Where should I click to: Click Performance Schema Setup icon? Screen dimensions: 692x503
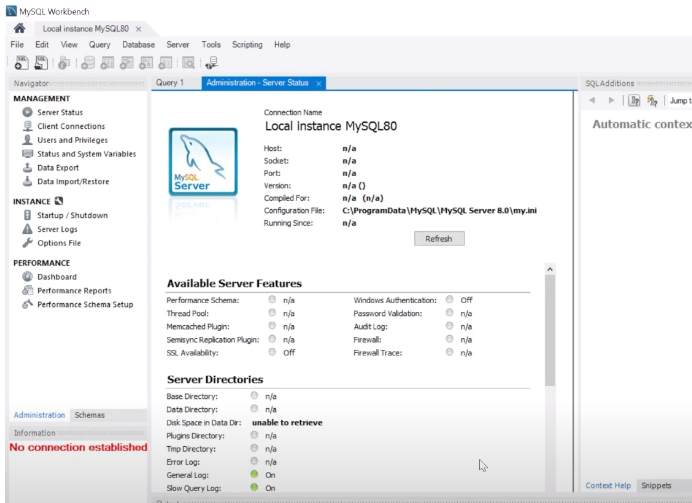[x=27, y=304]
